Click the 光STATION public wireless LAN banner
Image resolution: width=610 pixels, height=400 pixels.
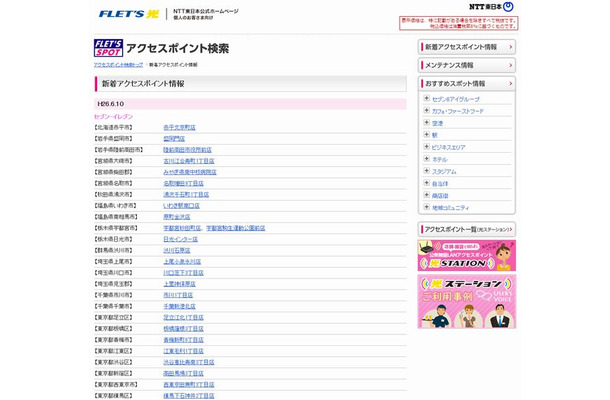466,255
